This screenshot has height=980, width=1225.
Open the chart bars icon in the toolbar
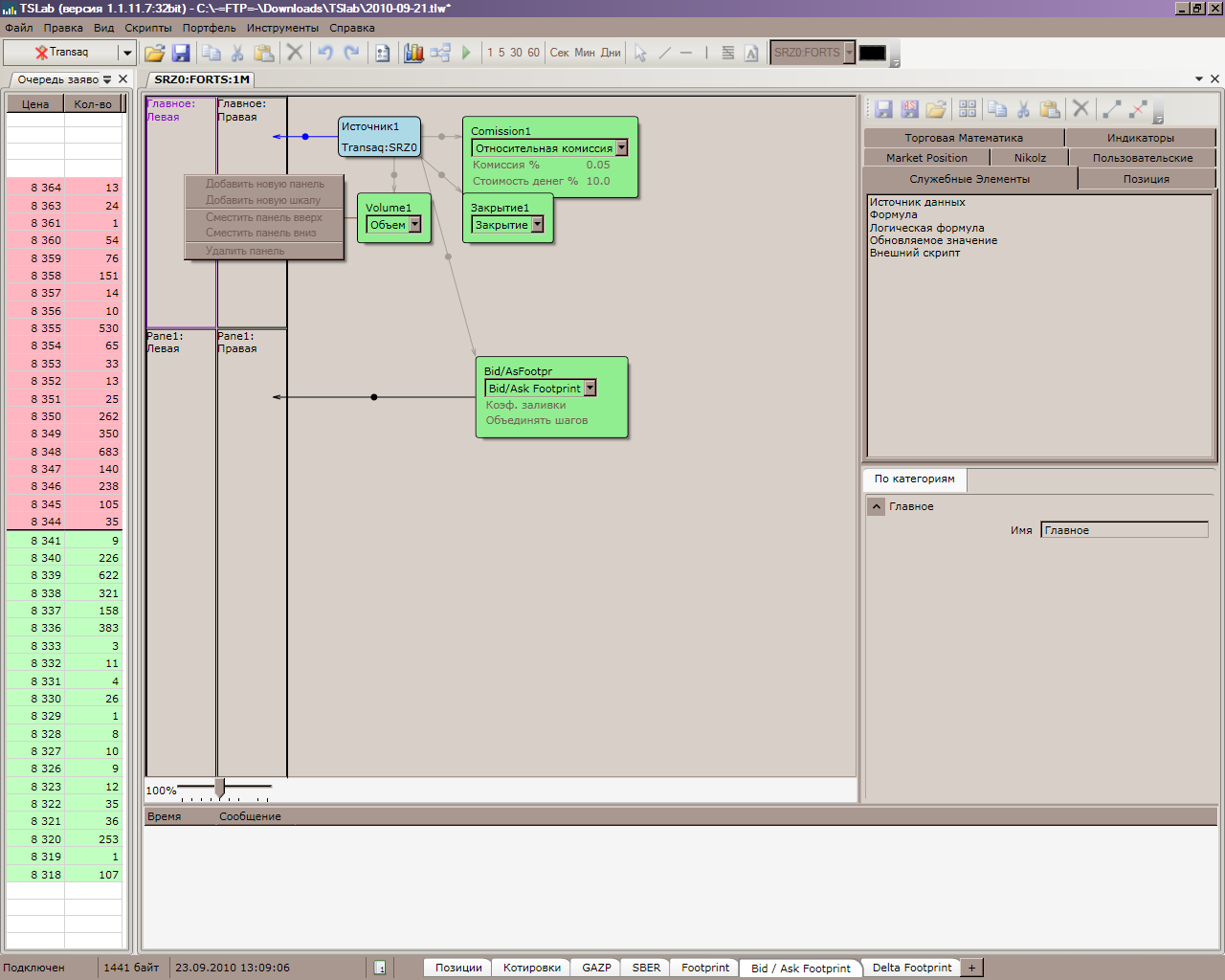(413, 53)
